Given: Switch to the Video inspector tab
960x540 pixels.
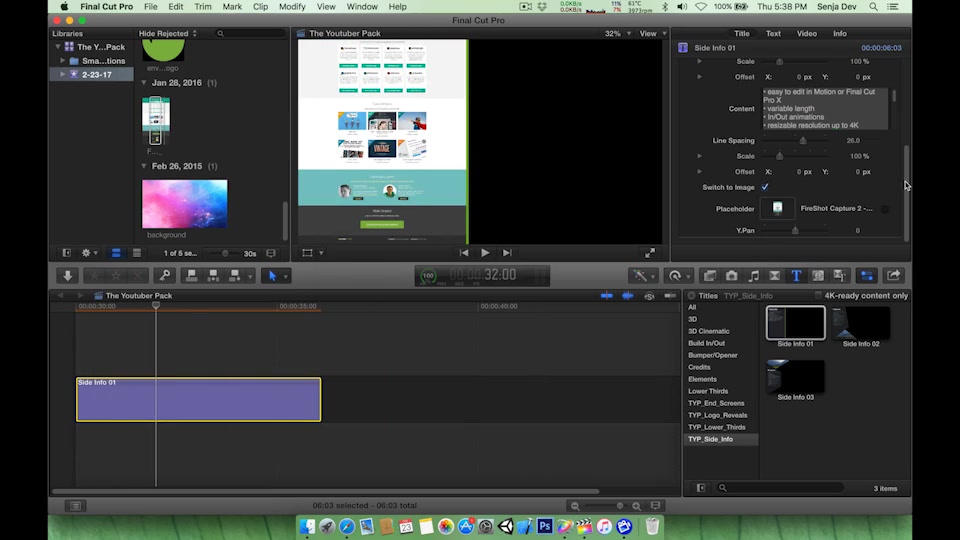Looking at the screenshot, I should click(806, 34).
